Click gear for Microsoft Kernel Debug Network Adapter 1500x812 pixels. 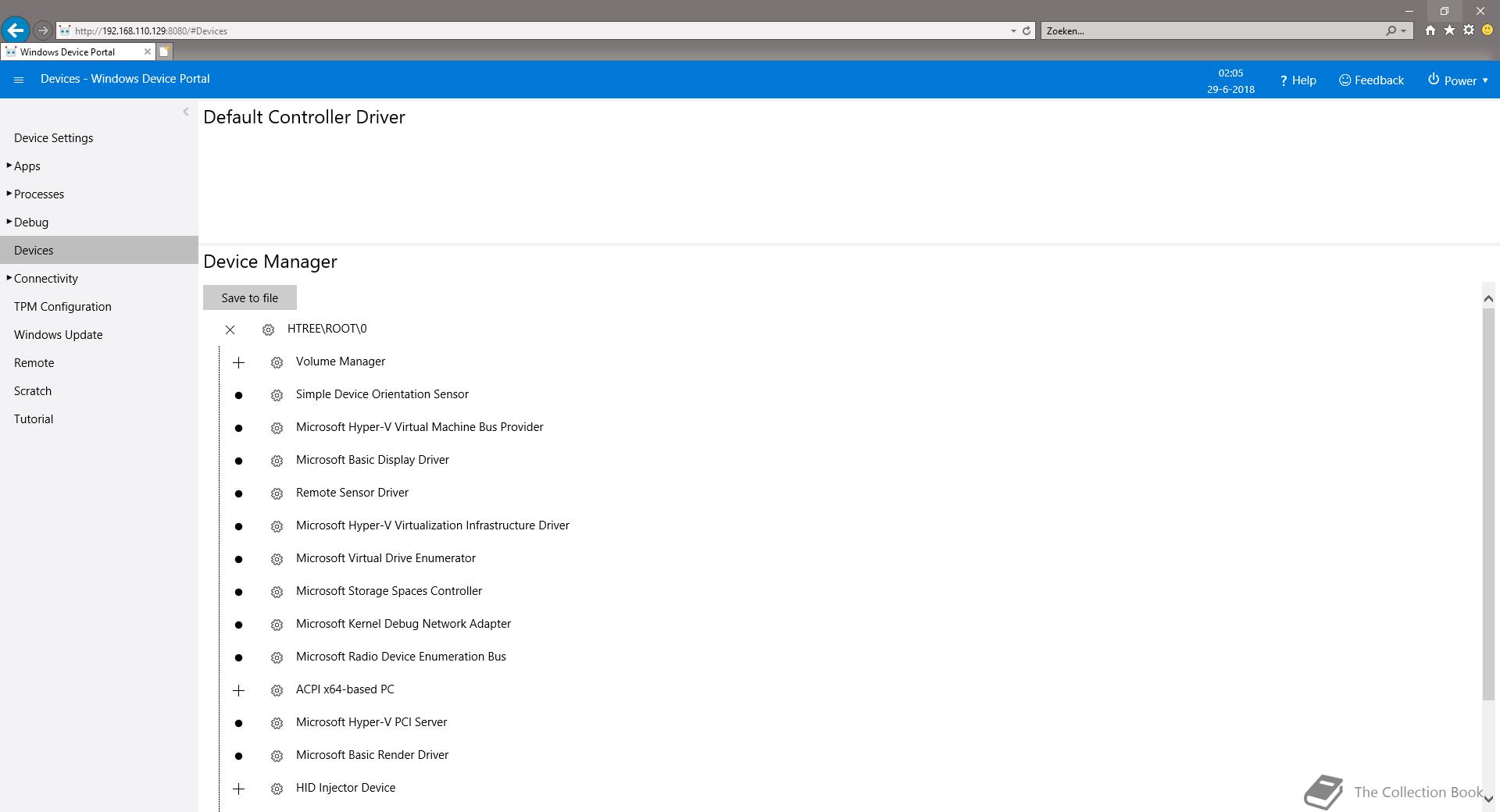(277, 625)
